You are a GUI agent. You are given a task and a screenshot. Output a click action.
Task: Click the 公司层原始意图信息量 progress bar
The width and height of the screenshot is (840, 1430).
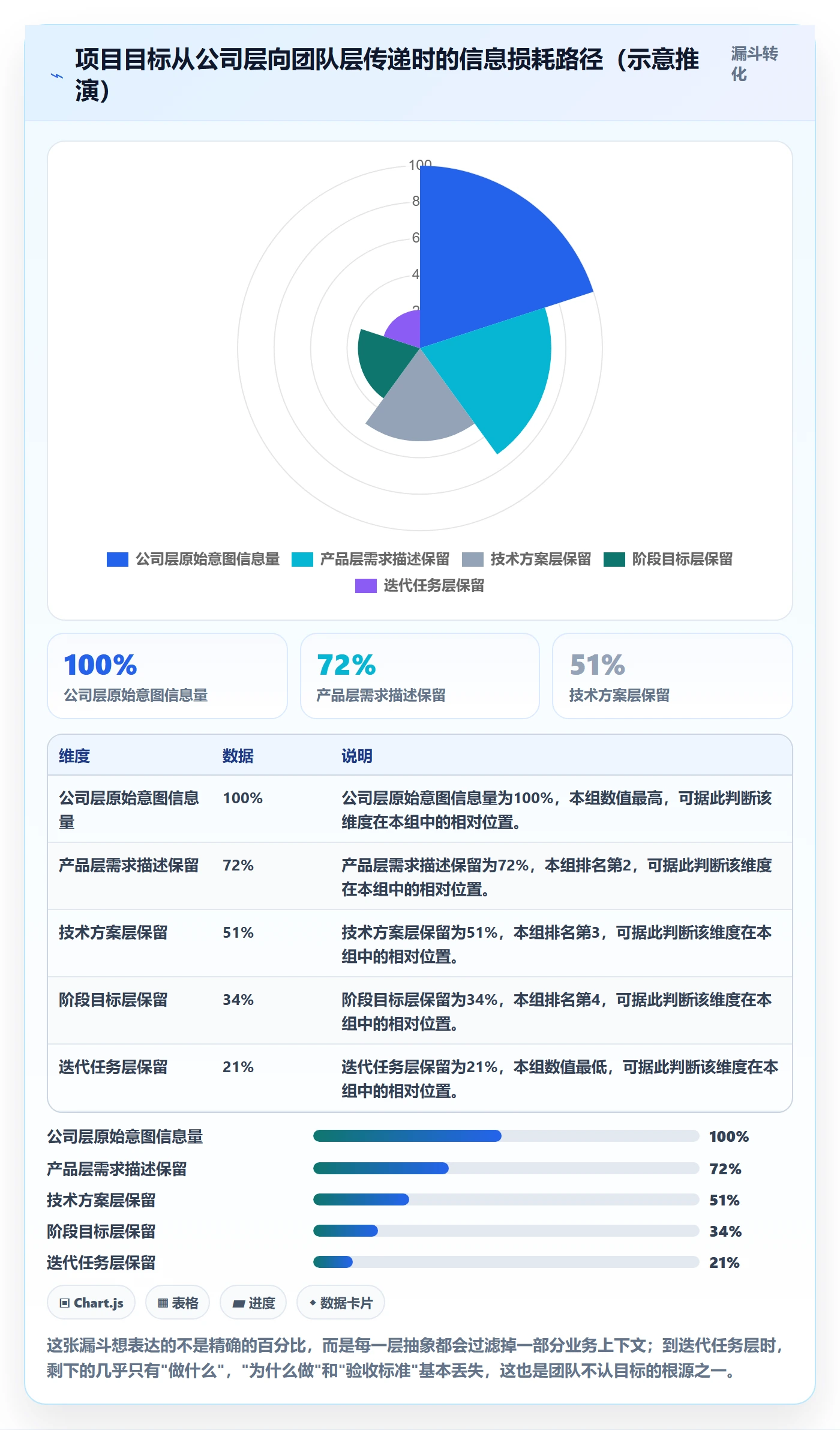pyautogui.click(x=506, y=1136)
